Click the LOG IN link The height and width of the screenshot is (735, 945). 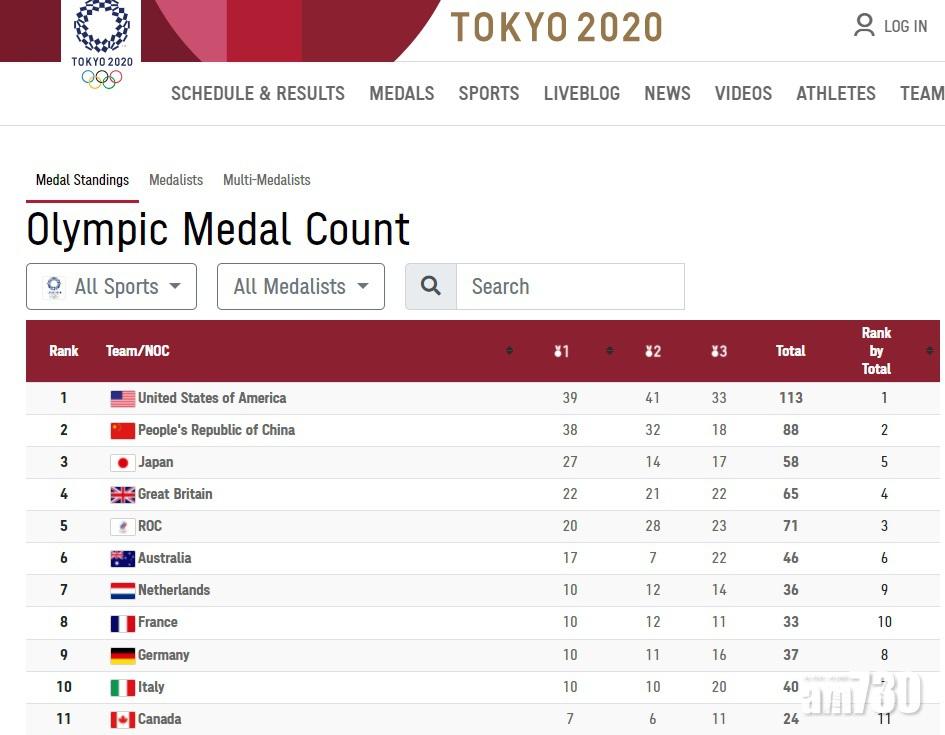905,26
